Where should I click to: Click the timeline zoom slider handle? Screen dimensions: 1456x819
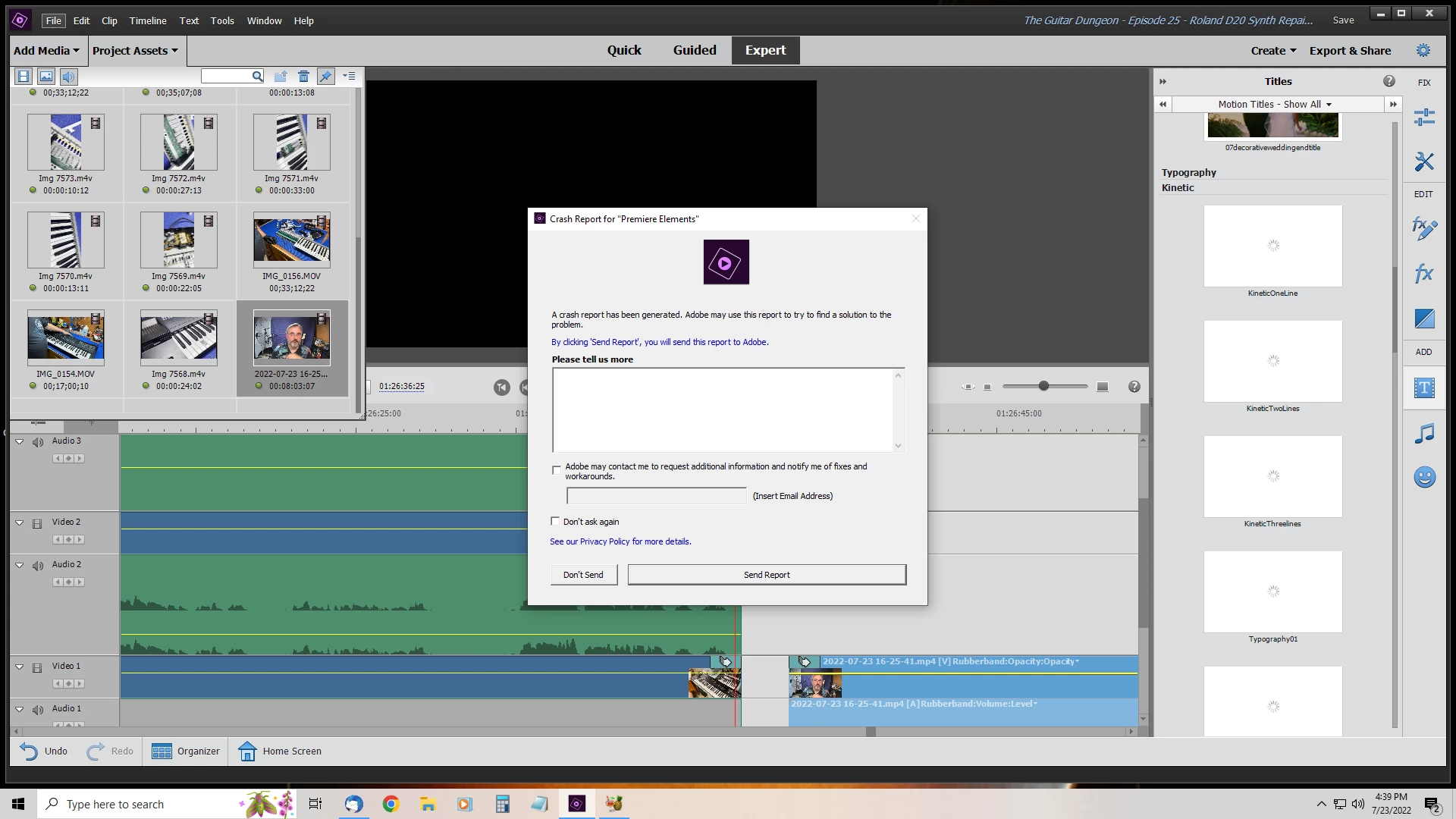[1043, 387]
